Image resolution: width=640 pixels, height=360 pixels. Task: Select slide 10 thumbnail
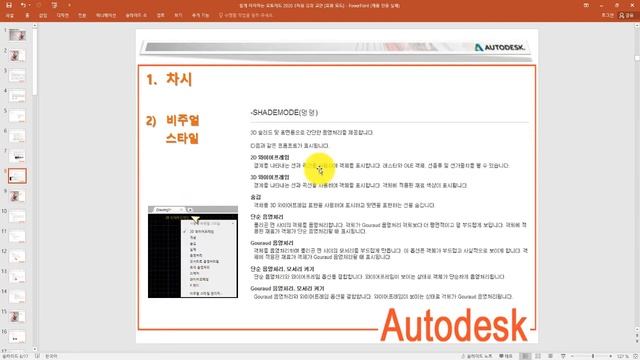click(x=17, y=216)
